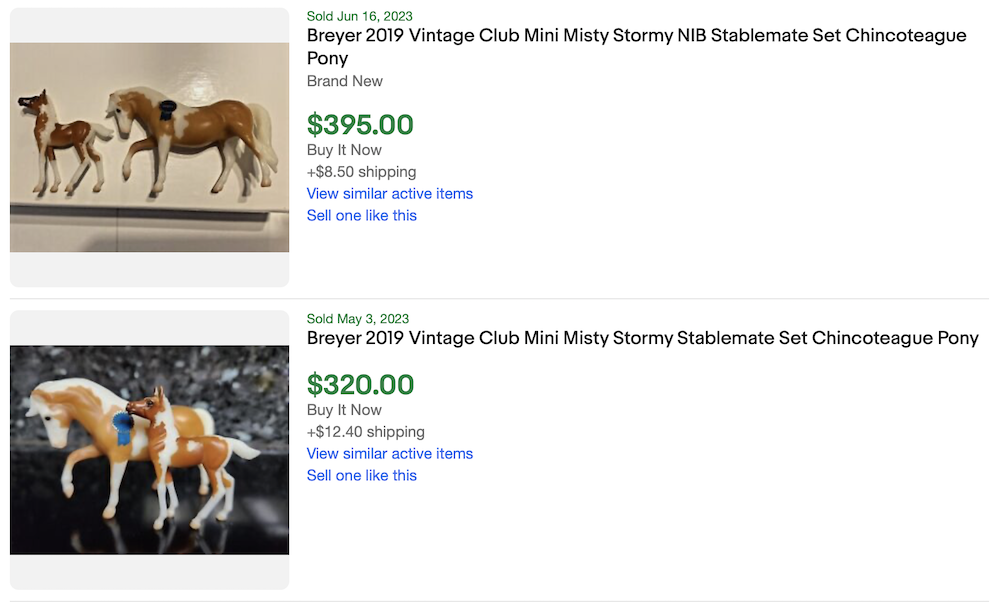Image resolution: width=1000 pixels, height=603 pixels.
Task: Click the blue ribbon in the $320.00 photo
Action: tap(123, 429)
